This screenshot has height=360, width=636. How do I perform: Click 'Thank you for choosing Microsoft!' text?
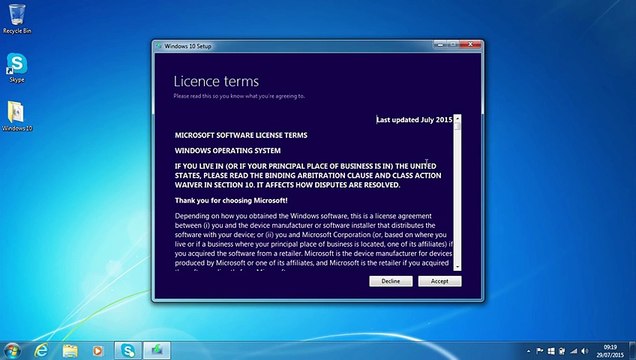point(231,200)
